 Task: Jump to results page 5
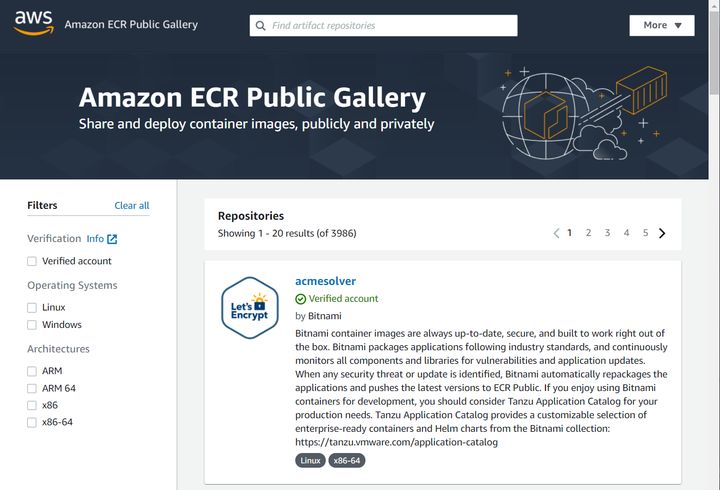tap(645, 233)
